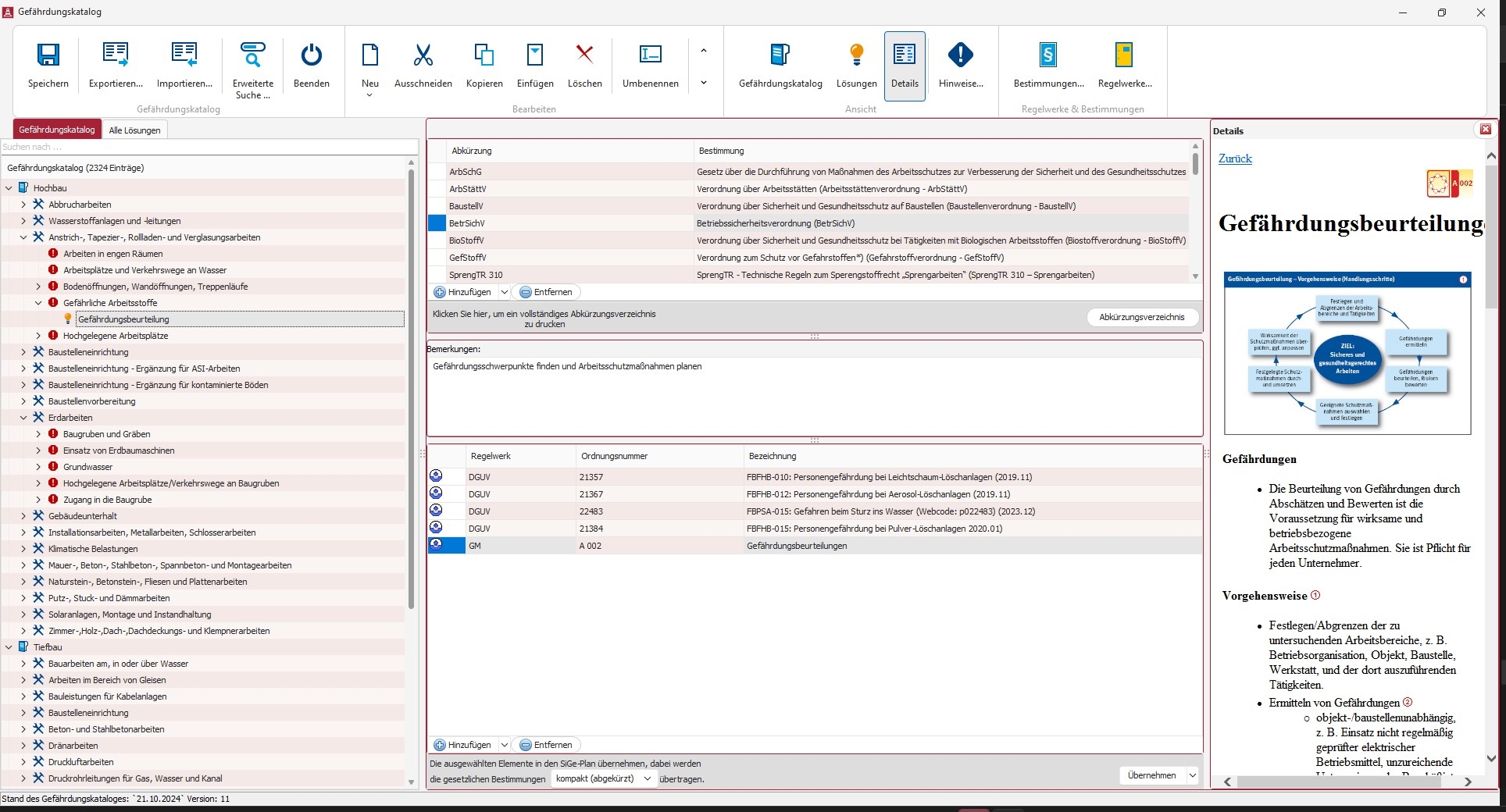
Task: Click the Umbenennen icon
Action: point(651,54)
